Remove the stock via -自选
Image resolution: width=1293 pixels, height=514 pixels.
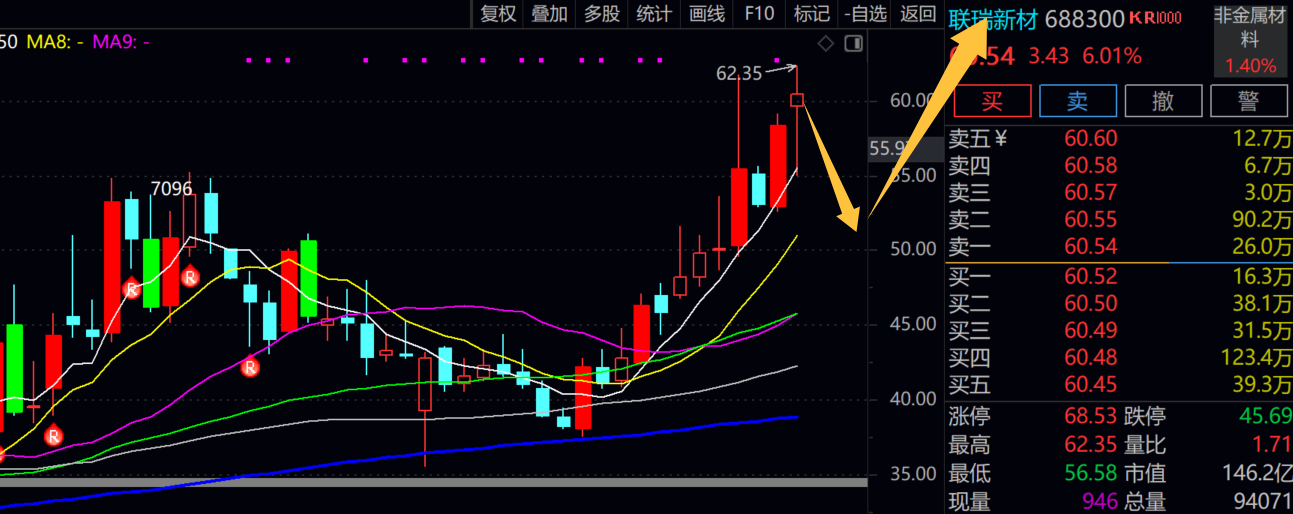[x=865, y=13]
